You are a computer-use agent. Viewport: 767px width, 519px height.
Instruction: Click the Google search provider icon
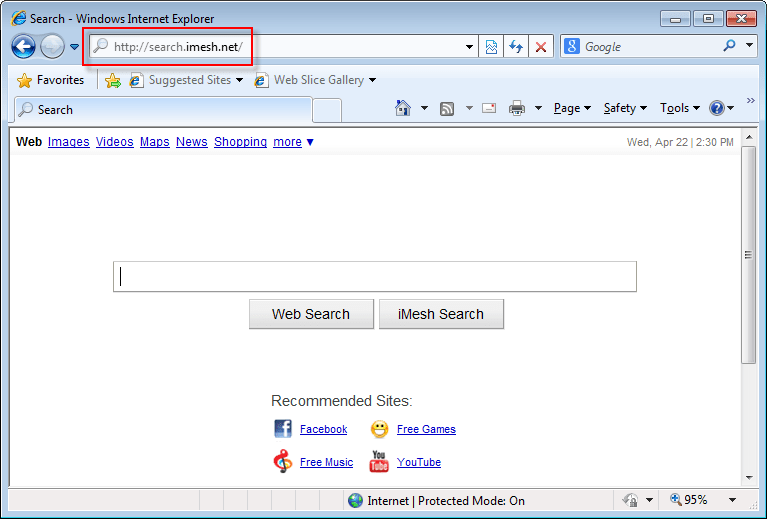pos(571,46)
